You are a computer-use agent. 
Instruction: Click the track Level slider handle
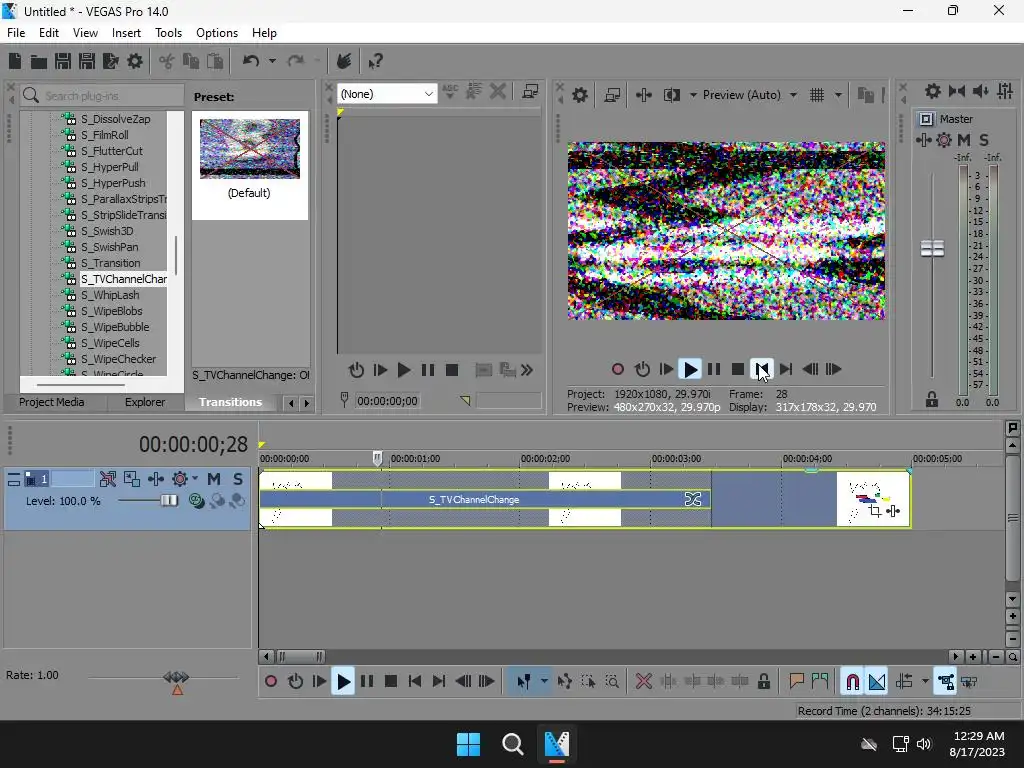(169, 501)
